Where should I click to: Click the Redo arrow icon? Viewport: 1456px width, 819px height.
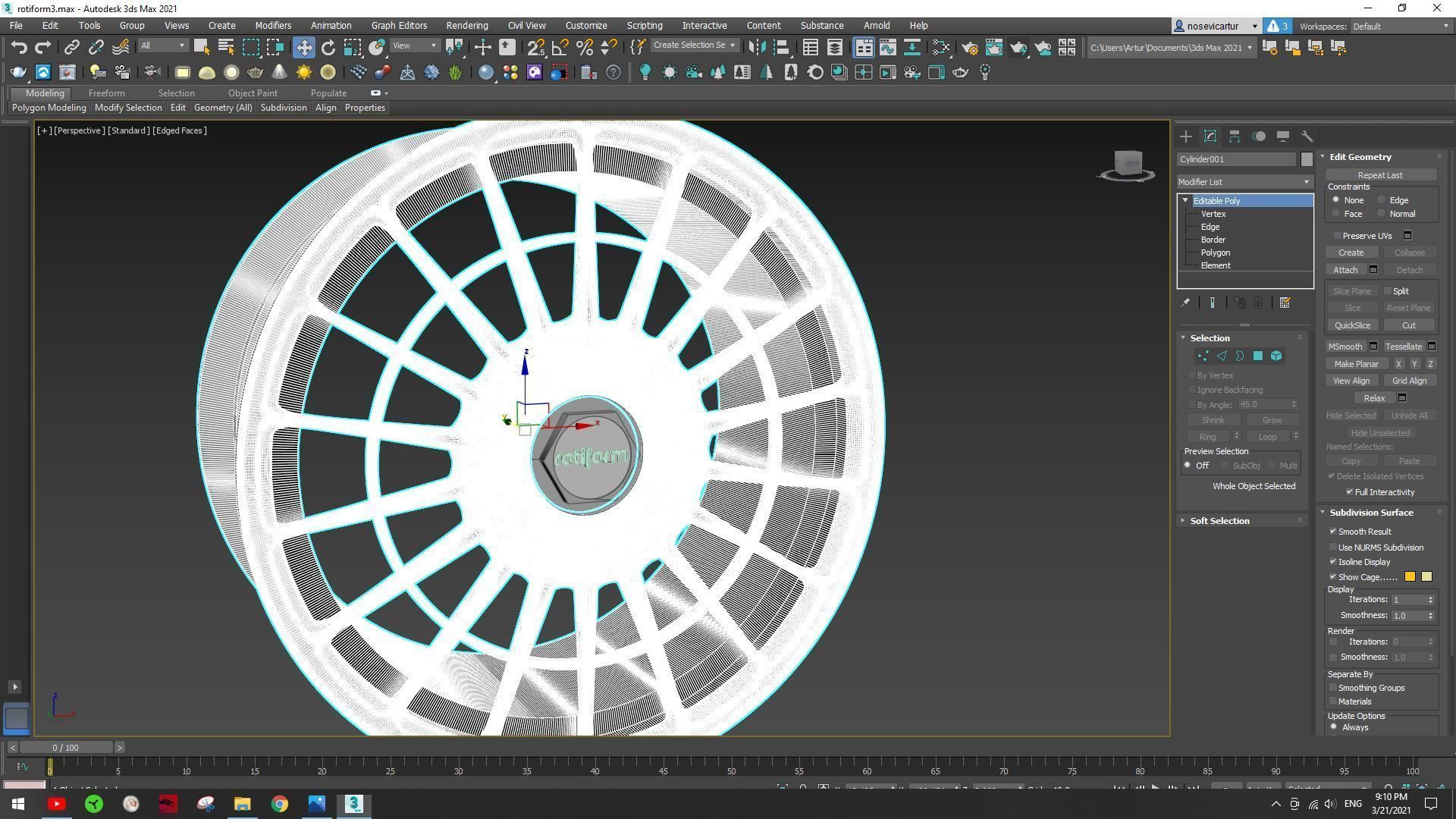pos(43,47)
